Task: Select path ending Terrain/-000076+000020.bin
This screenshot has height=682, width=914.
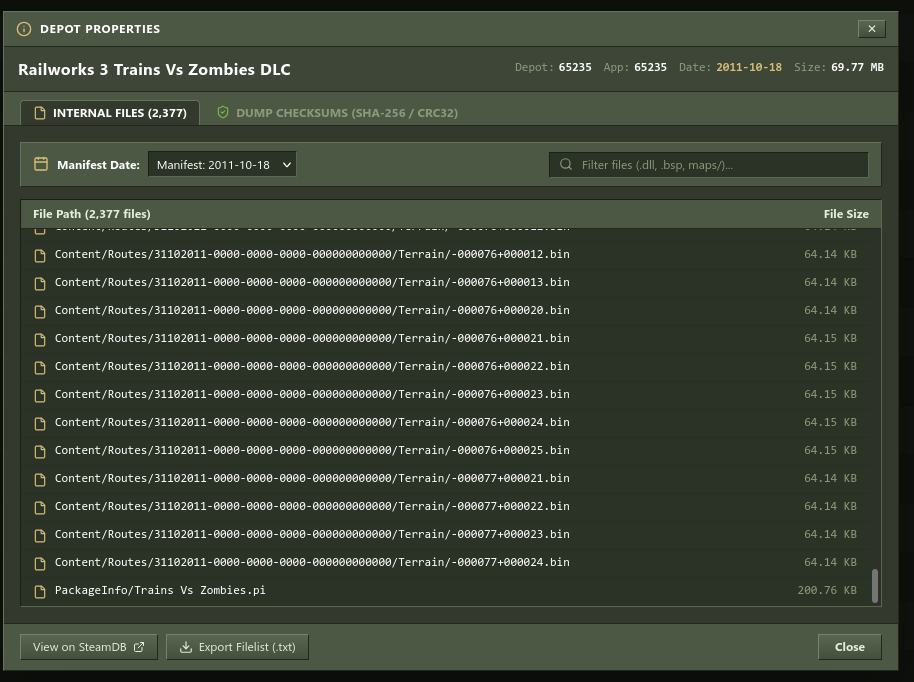Action: pos(312,310)
